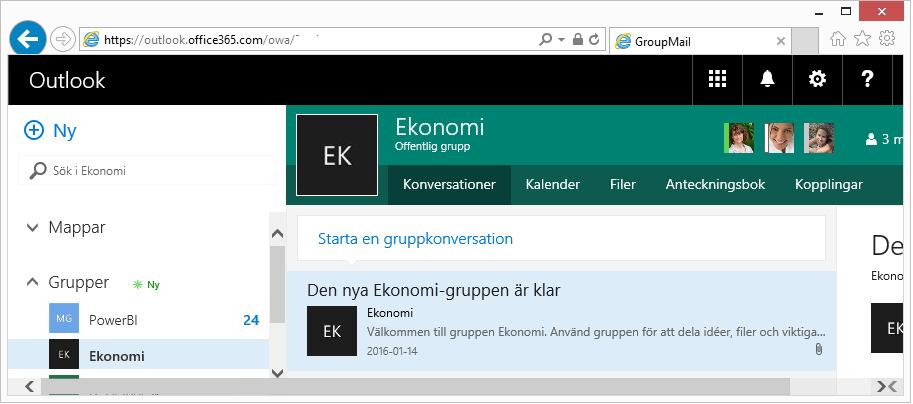Maximize the browser window
The image size is (913, 404).
pyautogui.click(x=846, y=11)
